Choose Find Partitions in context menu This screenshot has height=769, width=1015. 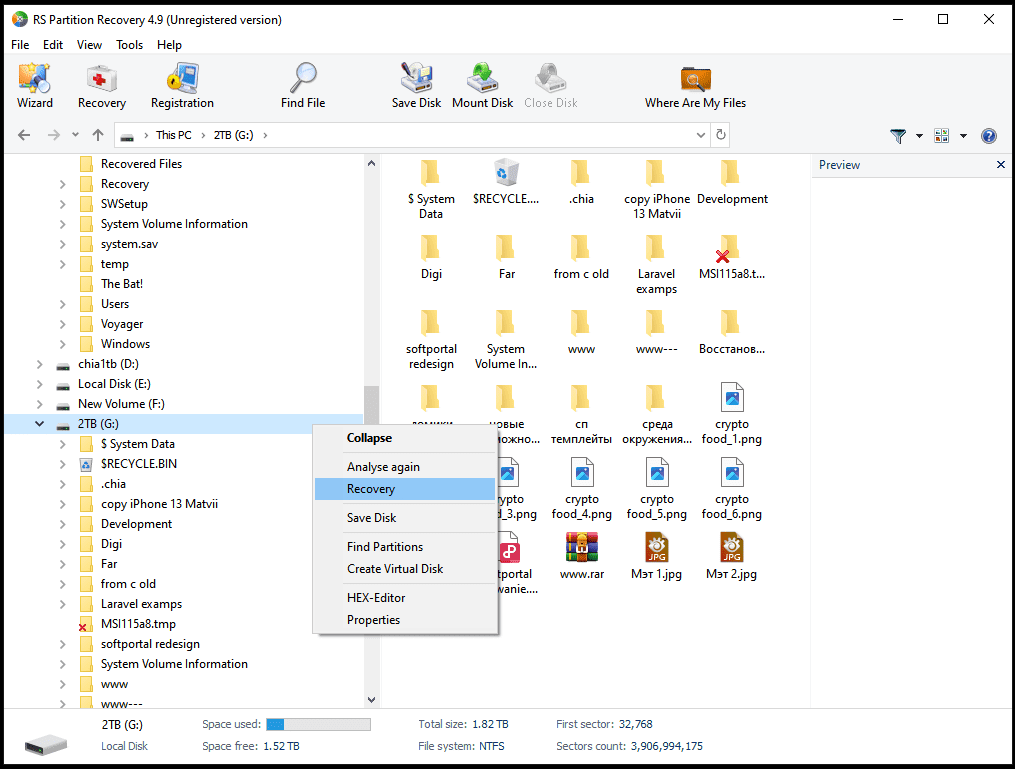coord(405,547)
